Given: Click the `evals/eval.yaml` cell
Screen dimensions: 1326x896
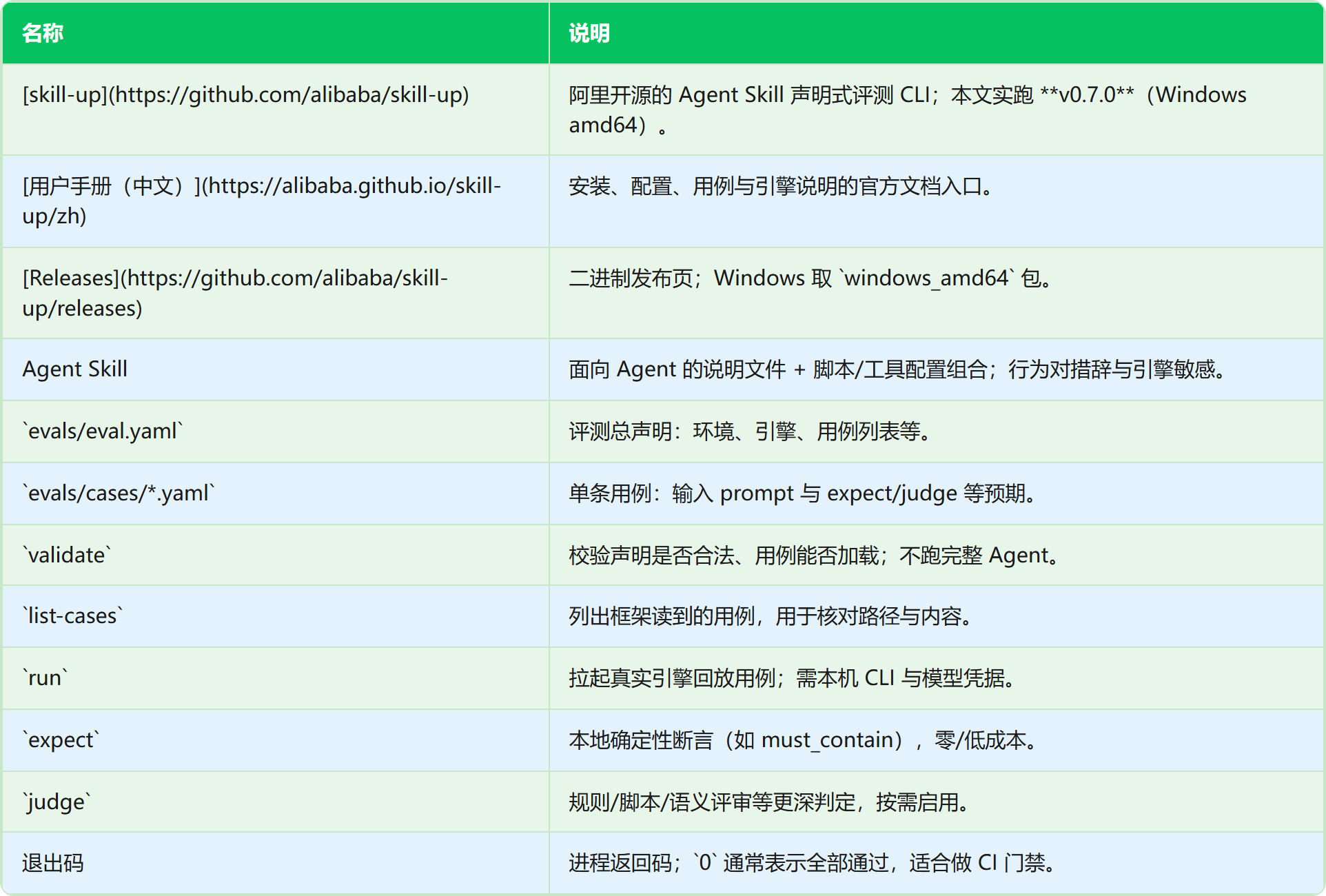Looking at the screenshot, I should click(x=276, y=431).
